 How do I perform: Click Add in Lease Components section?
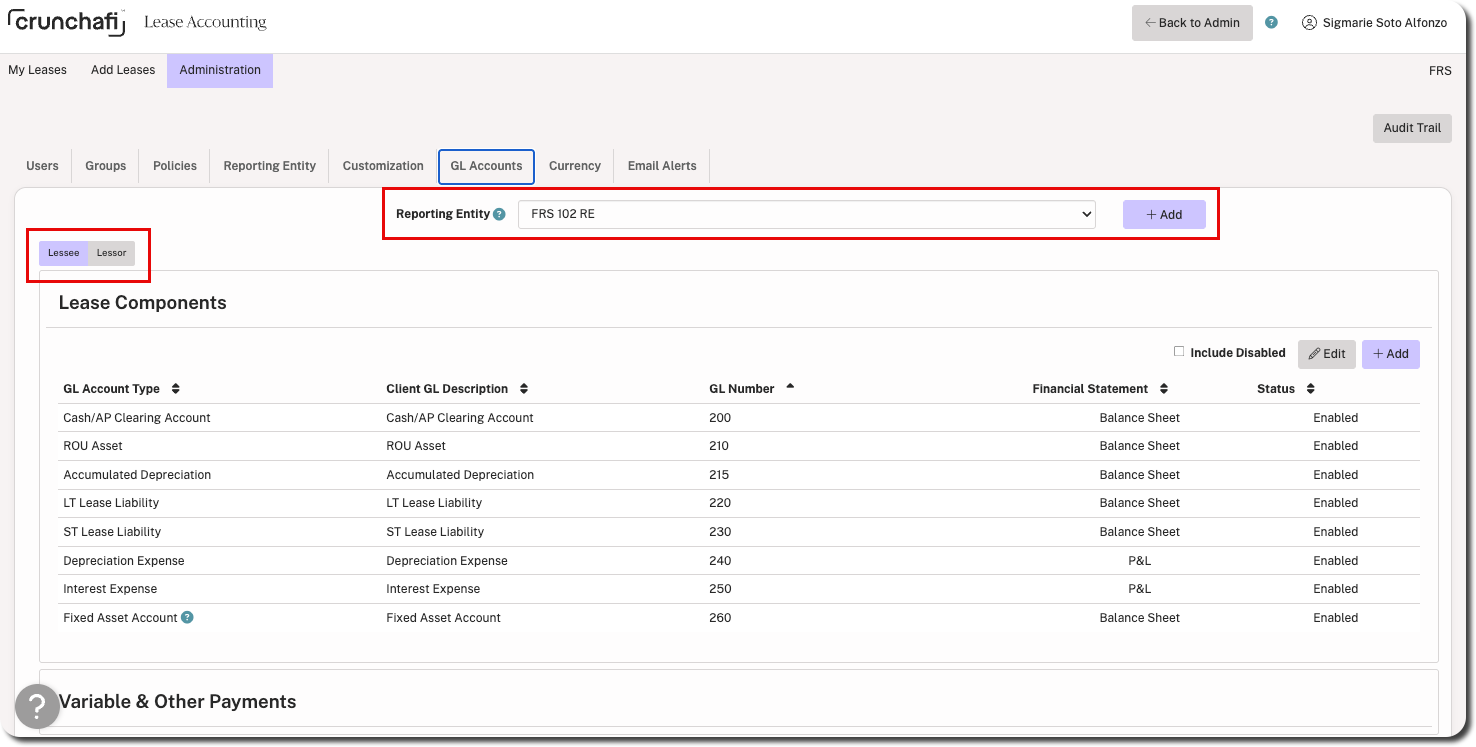[x=1390, y=354]
